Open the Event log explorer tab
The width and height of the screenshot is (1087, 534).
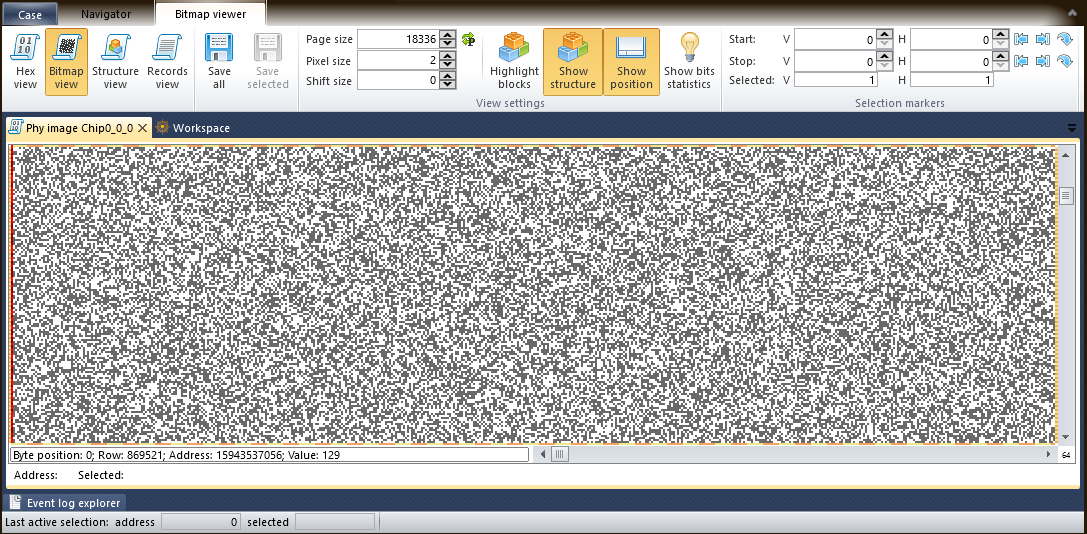[x=65, y=503]
